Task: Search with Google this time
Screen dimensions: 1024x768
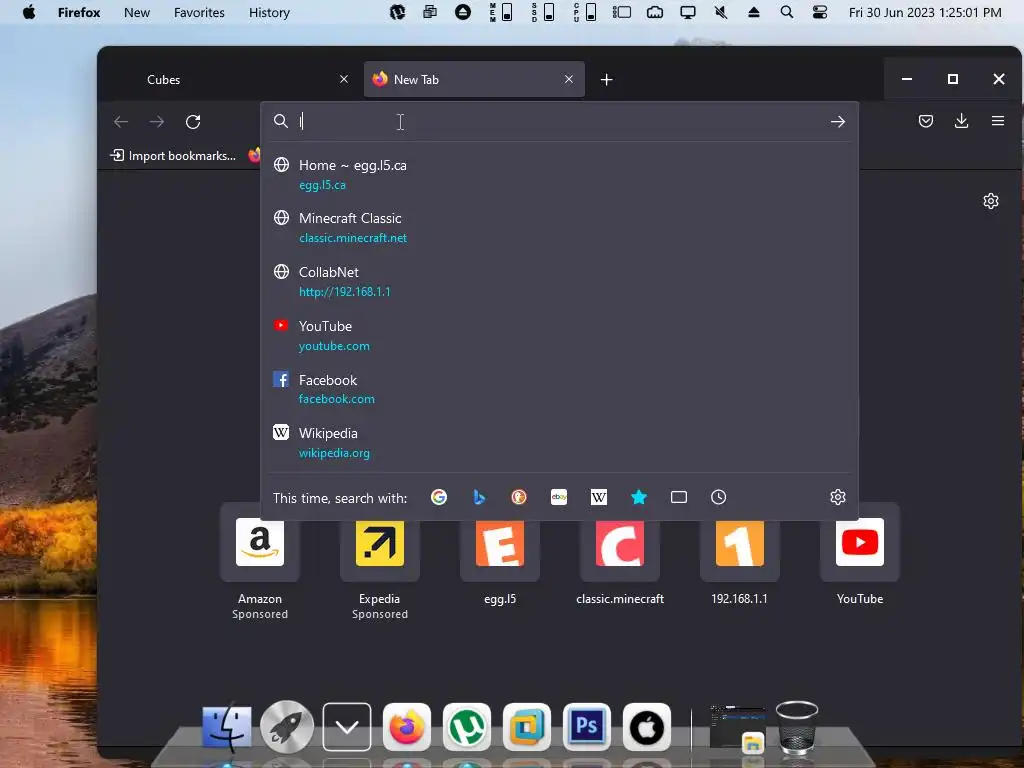Action: pos(439,498)
